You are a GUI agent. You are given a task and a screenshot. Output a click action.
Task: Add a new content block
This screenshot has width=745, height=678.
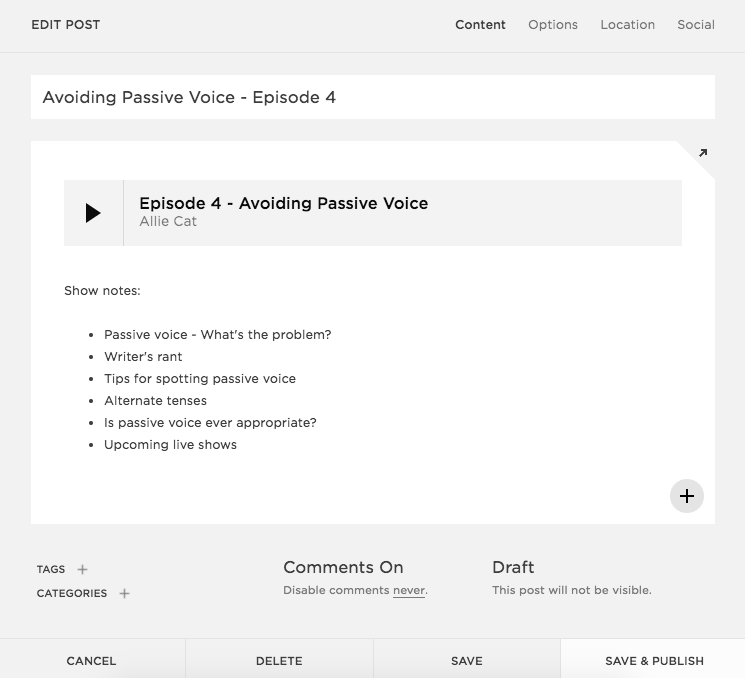(687, 496)
